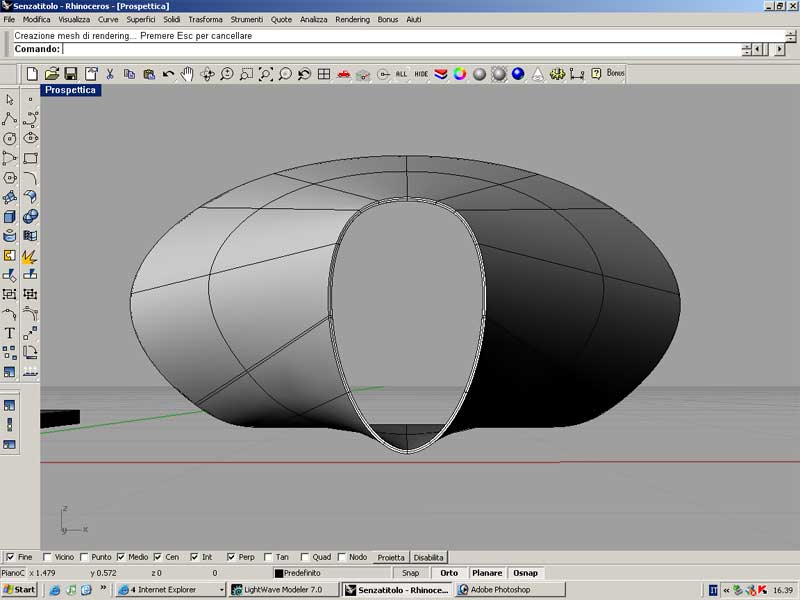800x600 pixels.
Task: Click the New document icon
Action: pyautogui.click(x=32, y=73)
